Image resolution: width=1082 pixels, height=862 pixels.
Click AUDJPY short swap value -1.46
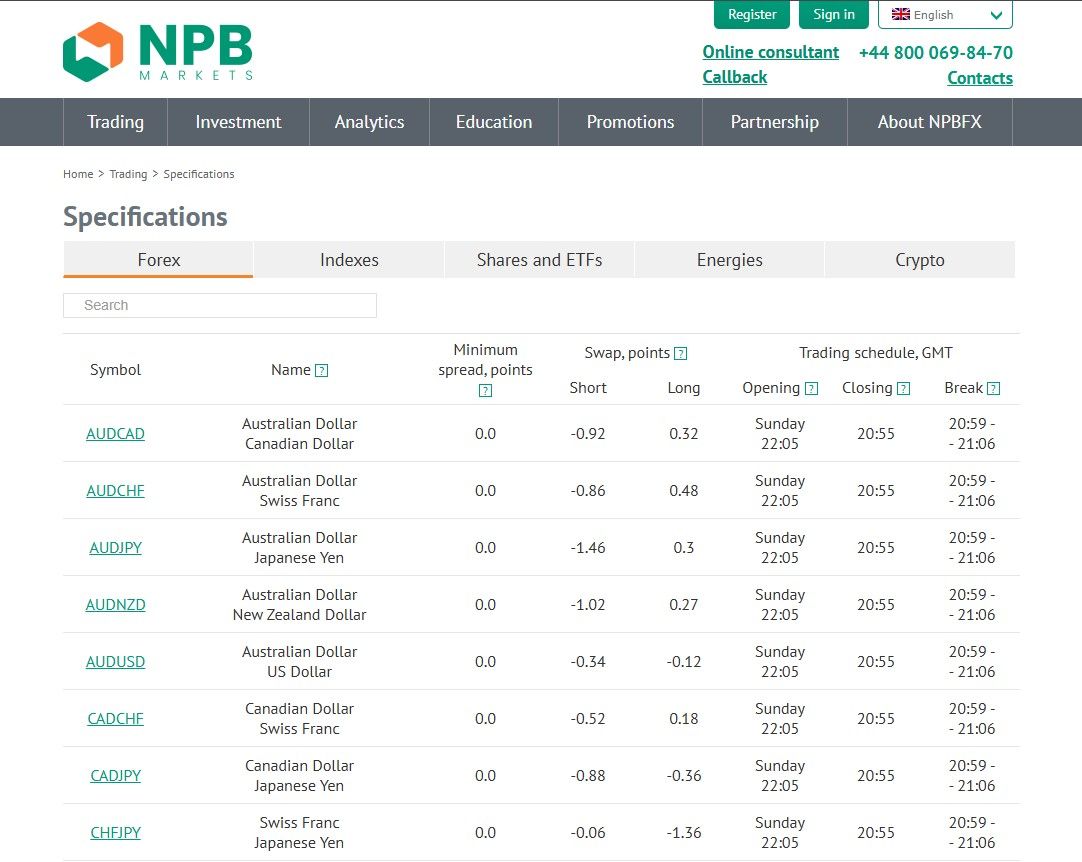click(x=588, y=548)
